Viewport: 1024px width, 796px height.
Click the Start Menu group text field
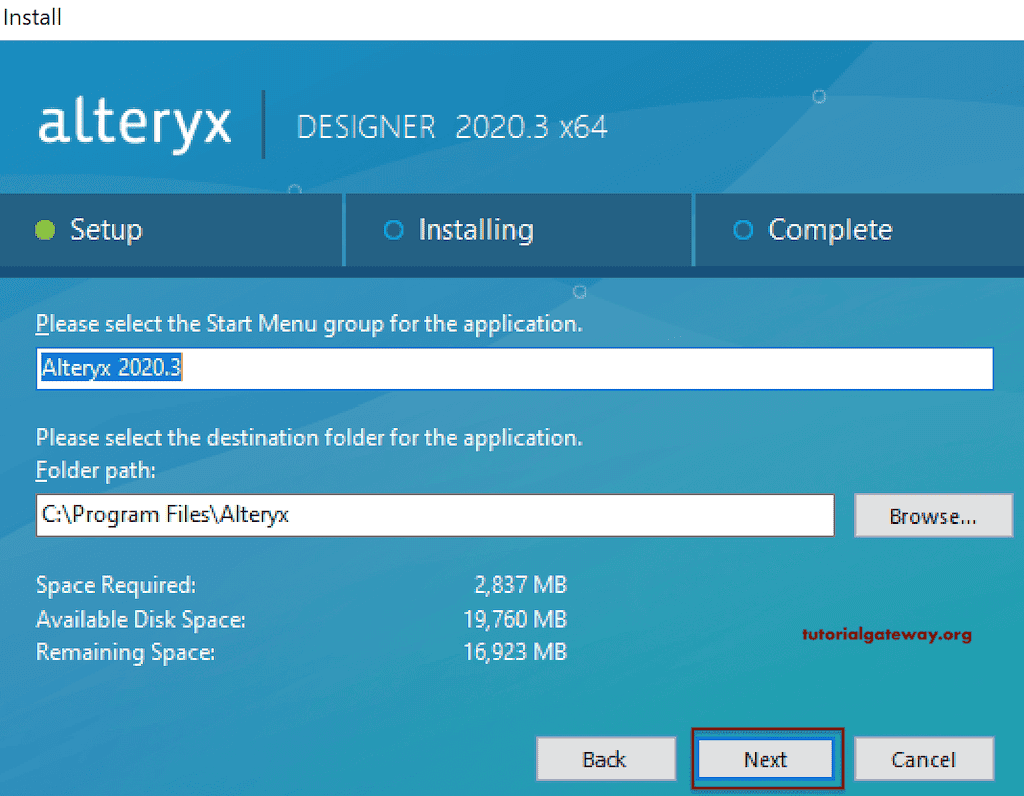coord(513,369)
